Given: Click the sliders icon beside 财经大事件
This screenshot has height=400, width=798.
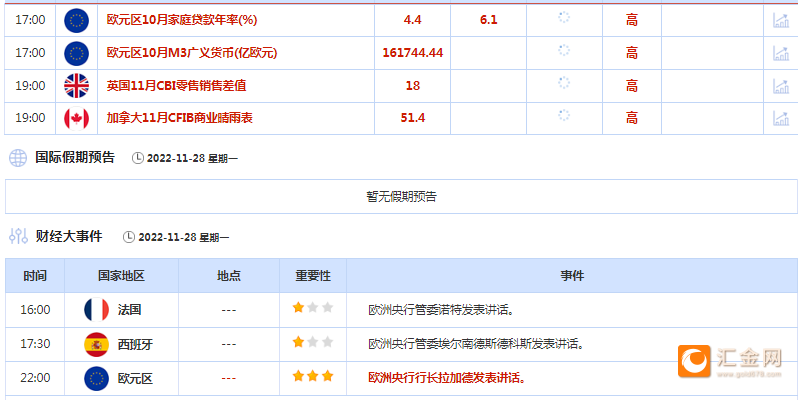Looking at the screenshot, I should point(18,236).
